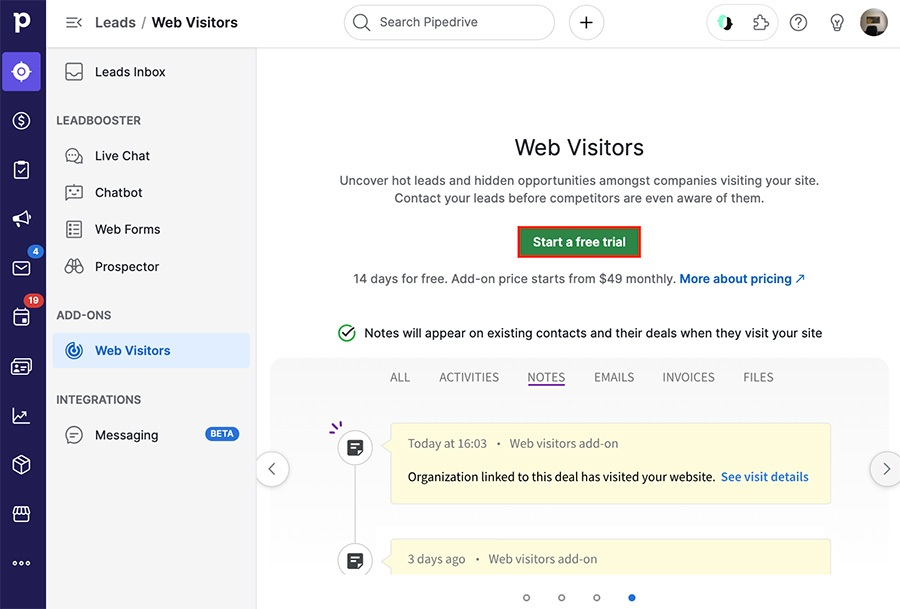This screenshot has width=900, height=609.
Task: Open the Help question mark icon
Action: click(798, 23)
